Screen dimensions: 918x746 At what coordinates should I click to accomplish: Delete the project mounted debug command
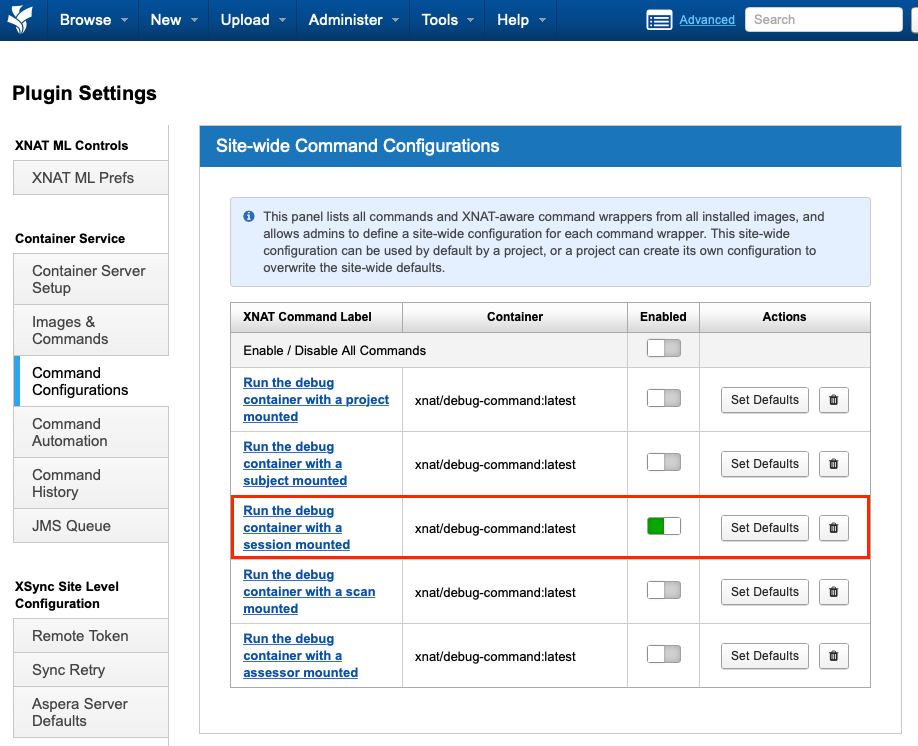pyautogui.click(x=834, y=400)
